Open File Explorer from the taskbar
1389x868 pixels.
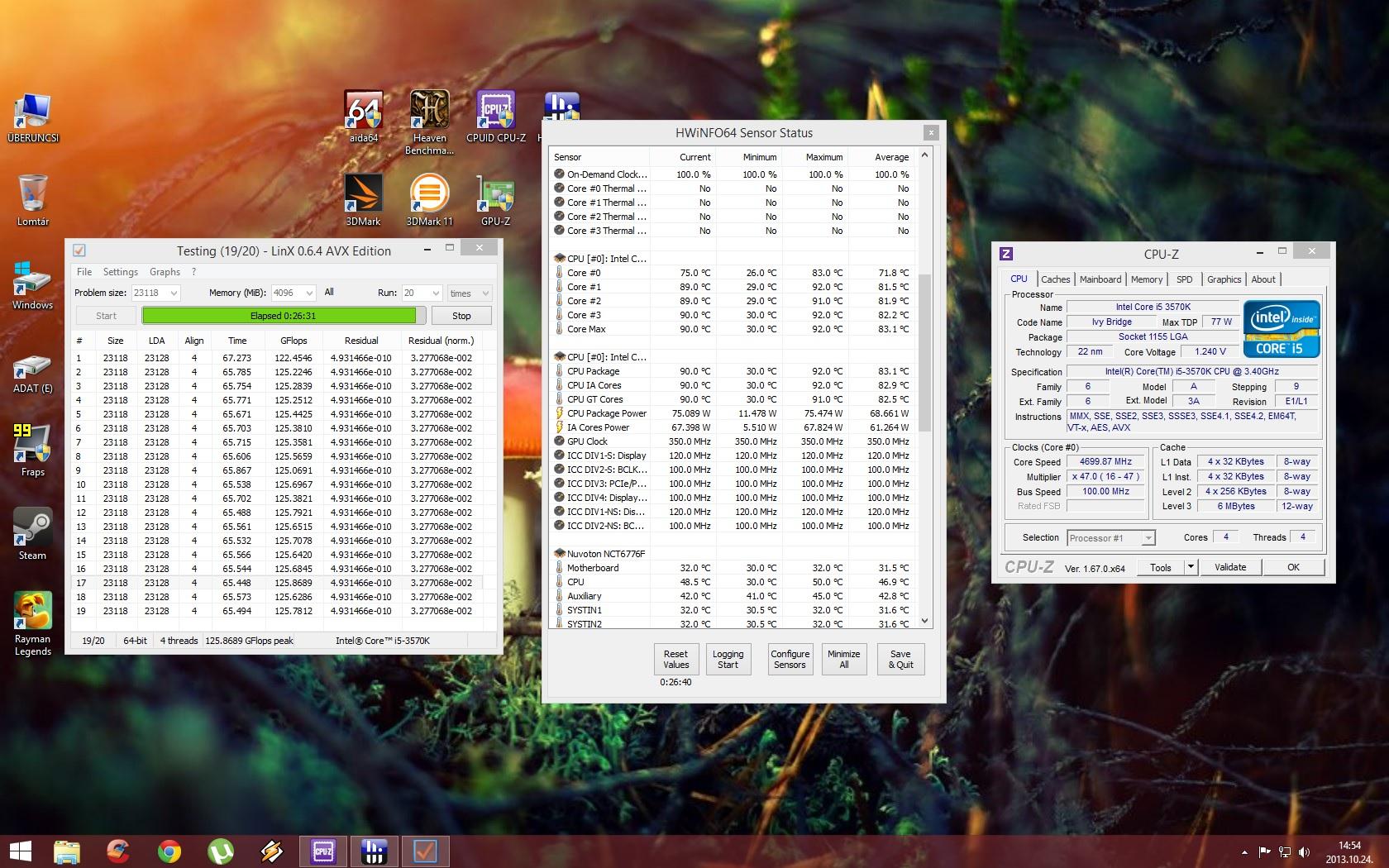[x=67, y=851]
